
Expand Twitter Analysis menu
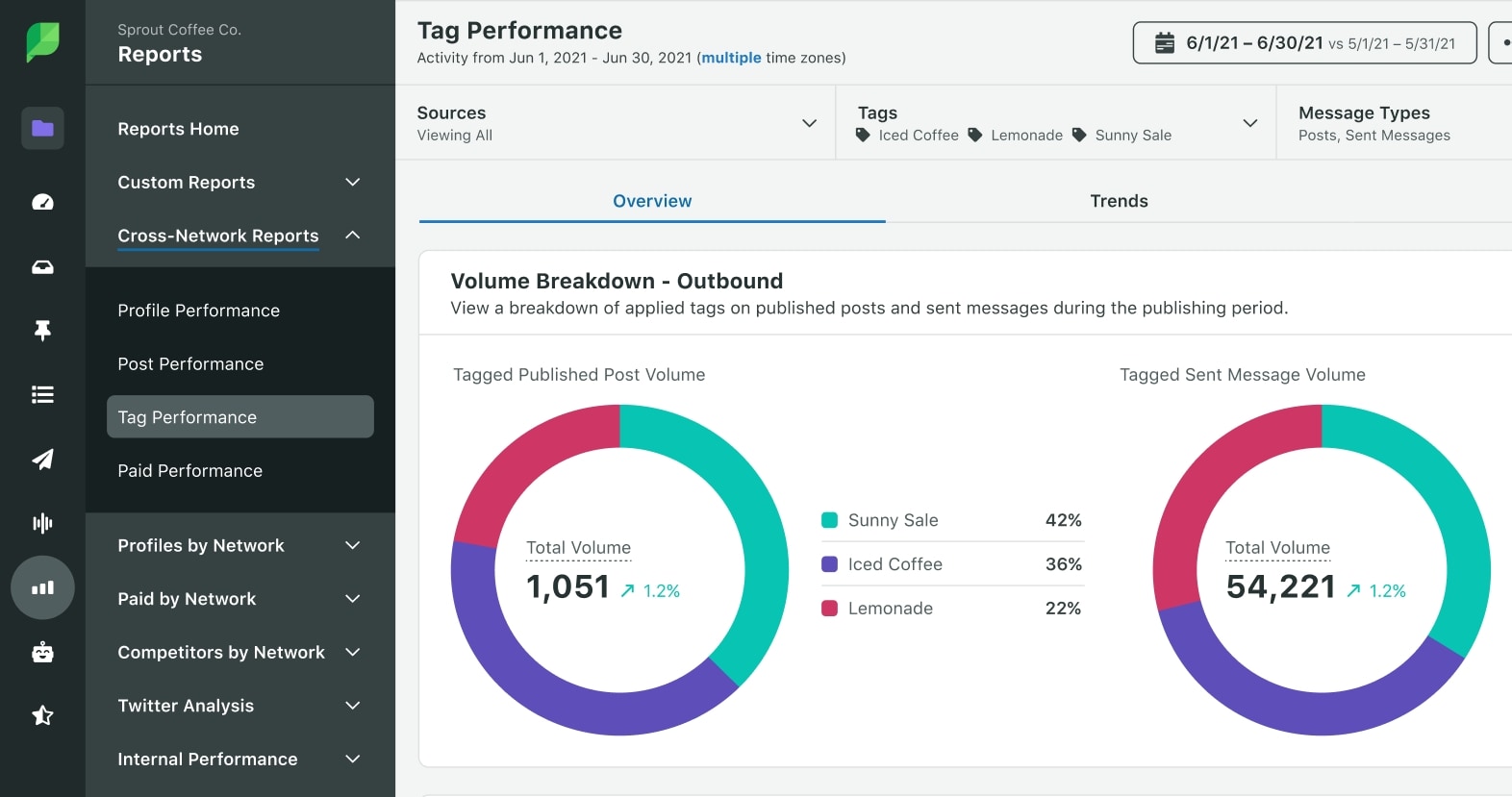(x=353, y=706)
